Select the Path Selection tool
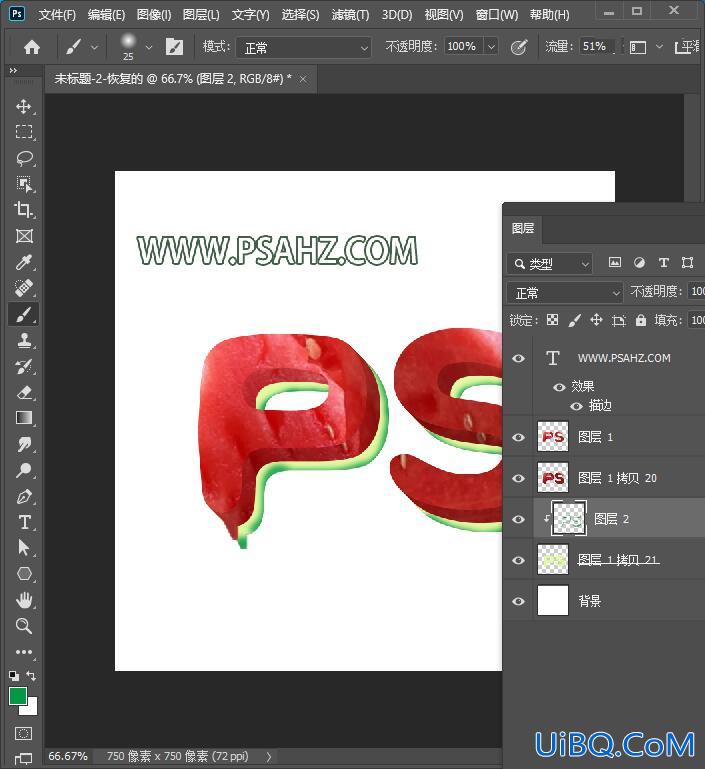Image resolution: width=705 pixels, height=769 pixels. [24, 548]
